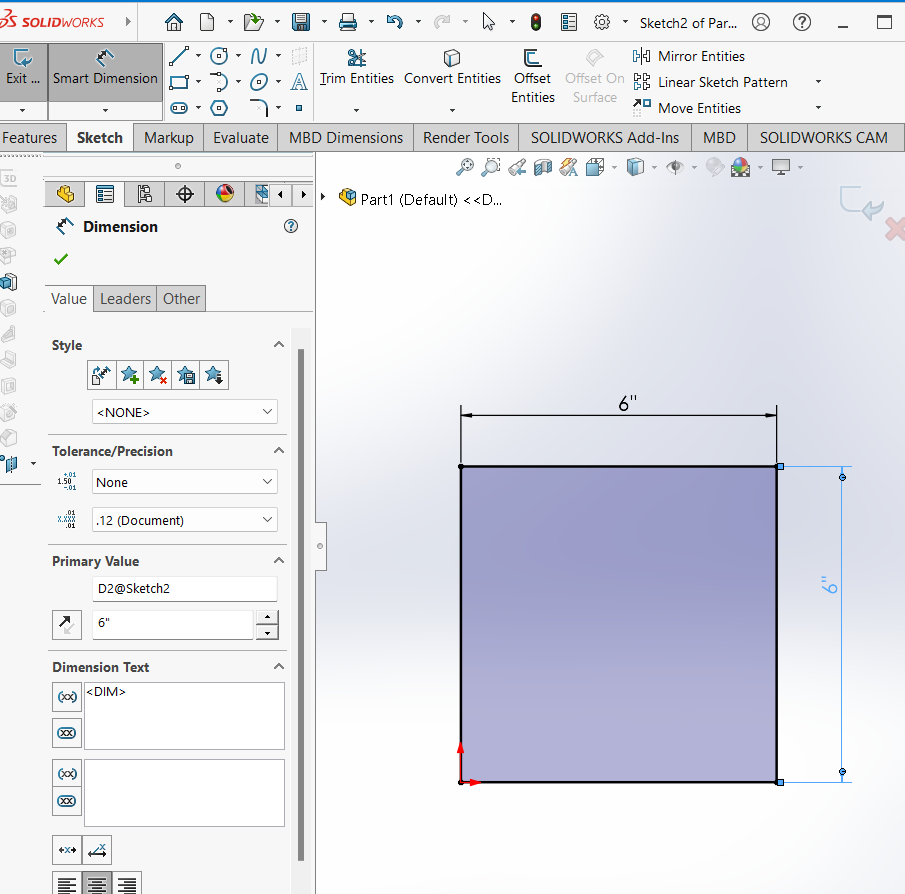Open the PropertyManager tab
This screenshot has height=894, width=905.
click(x=104, y=194)
